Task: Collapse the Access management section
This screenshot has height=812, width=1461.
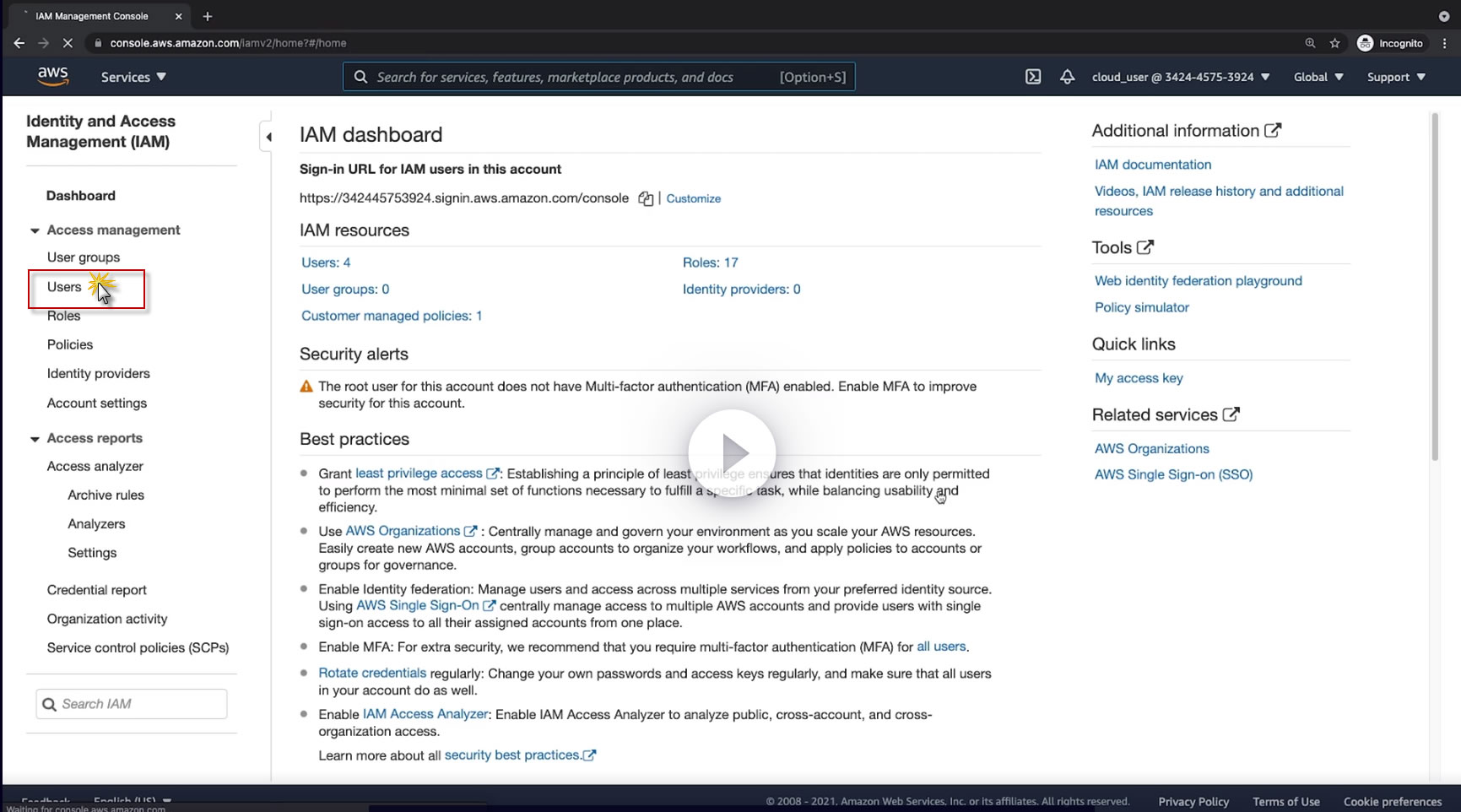Action: (x=35, y=230)
